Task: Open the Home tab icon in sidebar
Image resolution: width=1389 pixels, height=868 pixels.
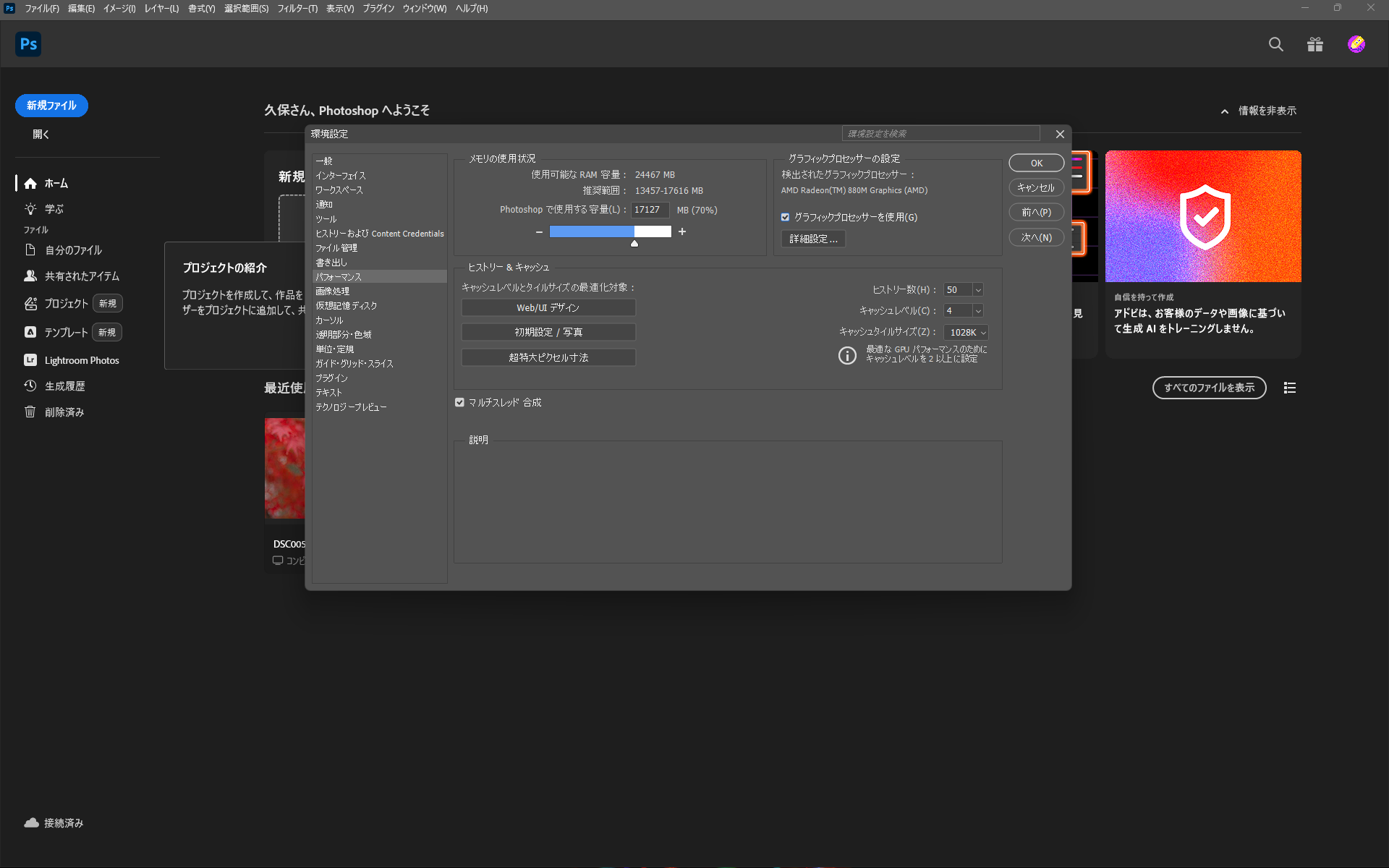Action: [x=30, y=183]
